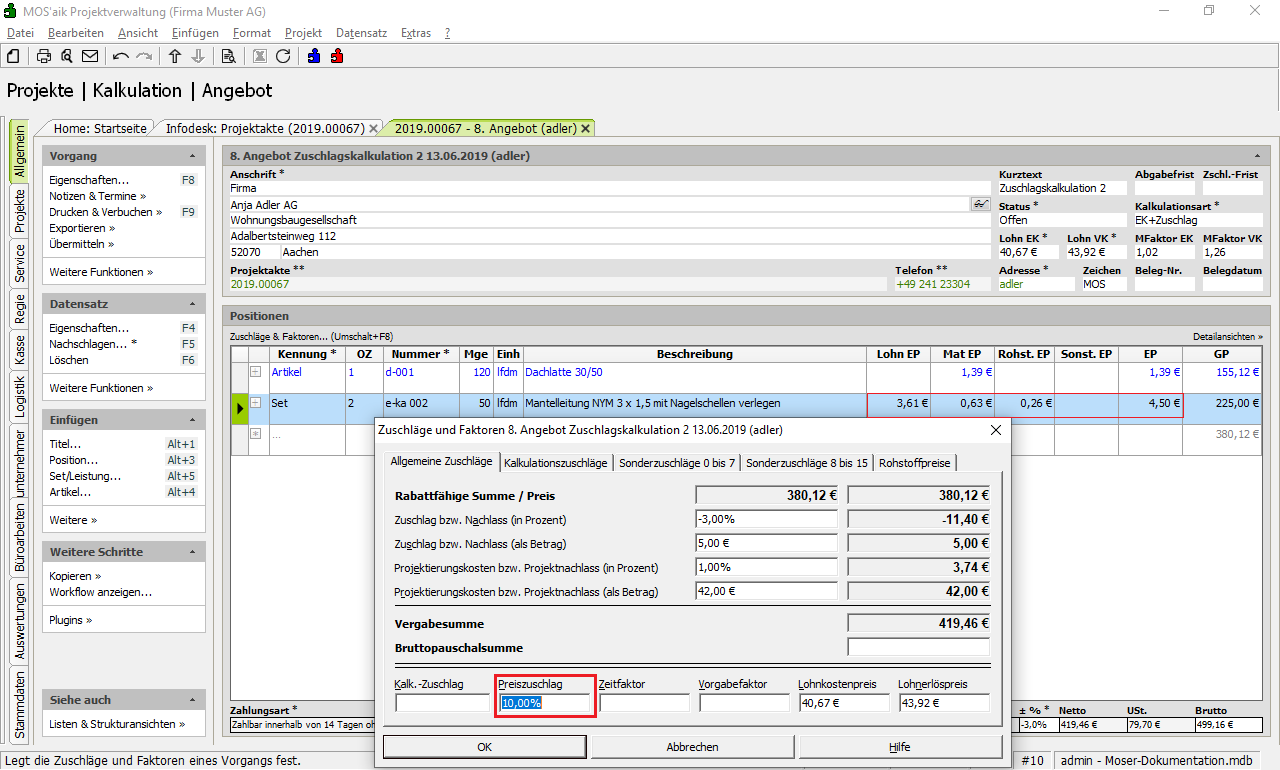1280x770 pixels.
Task: Click the printer icon in the toolbar
Action: point(44,56)
